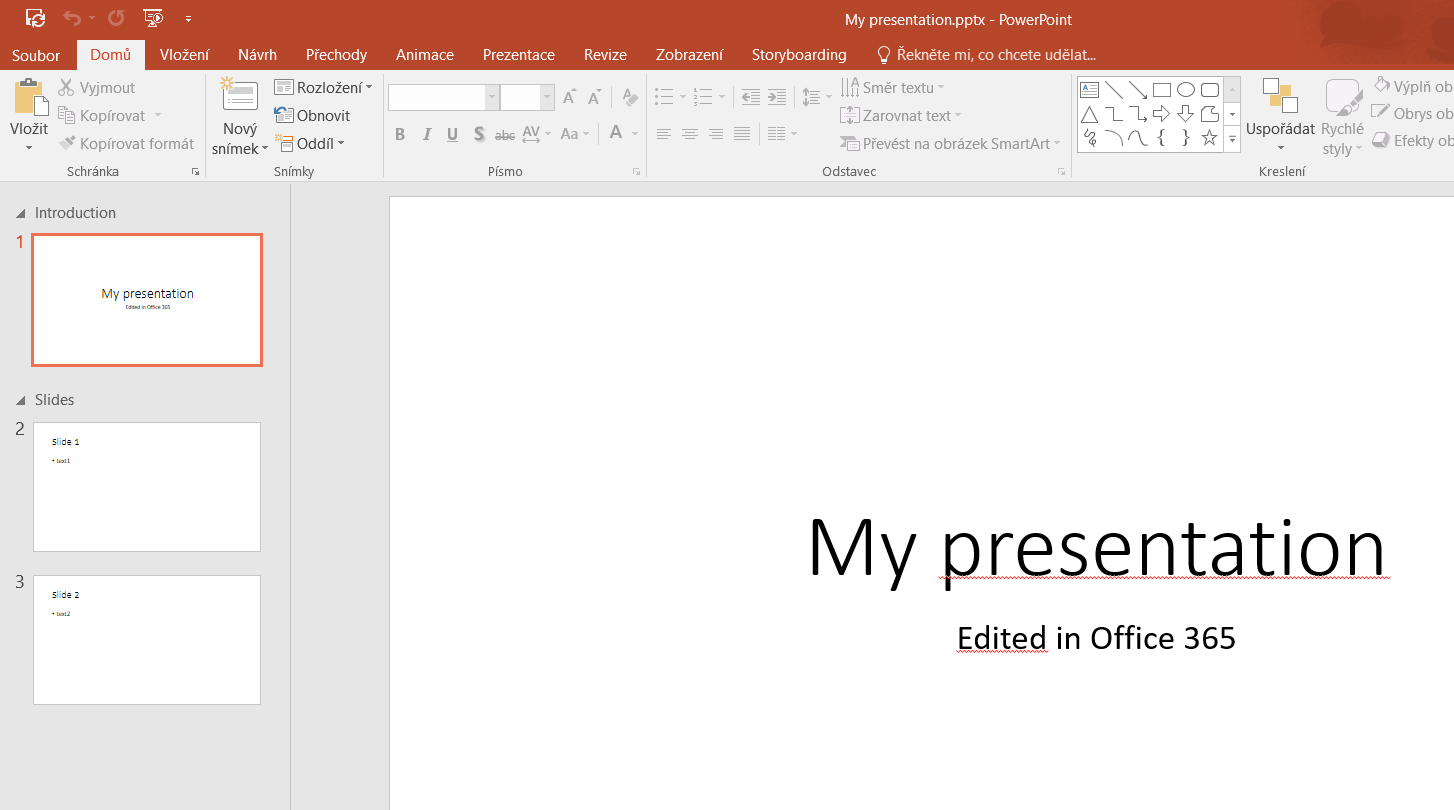Toggle italic formatting
The height and width of the screenshot is (810, 1454).
[426, 133]
